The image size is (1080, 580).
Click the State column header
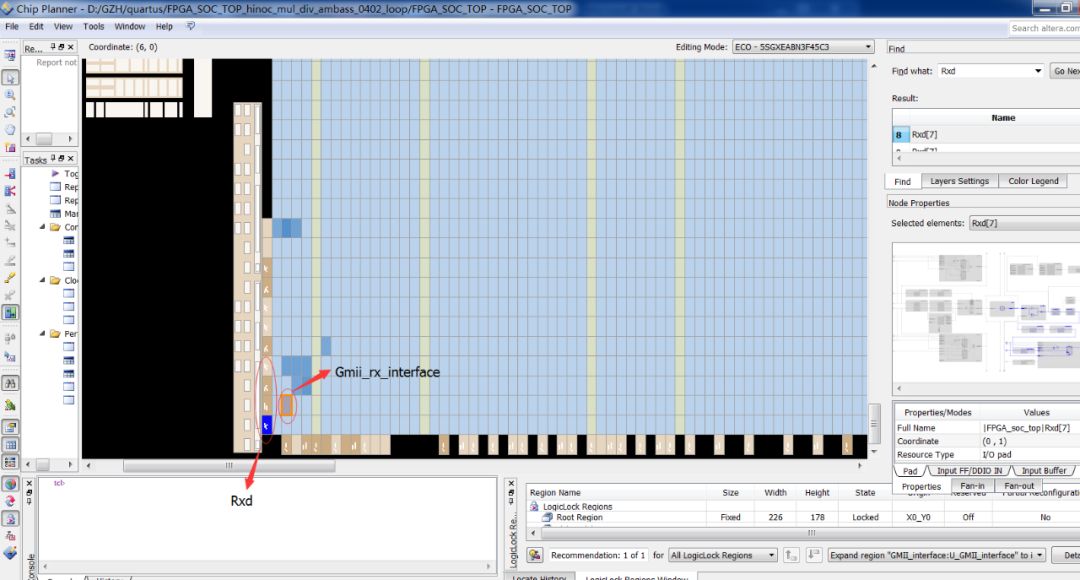point(864,493)
